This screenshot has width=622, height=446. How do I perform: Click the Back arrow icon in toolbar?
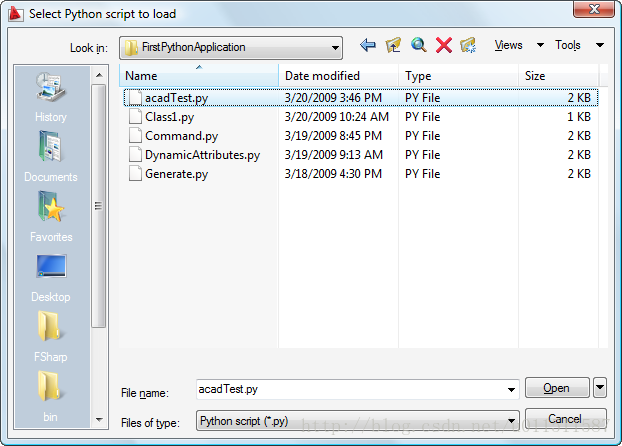(x=368, y=46)
